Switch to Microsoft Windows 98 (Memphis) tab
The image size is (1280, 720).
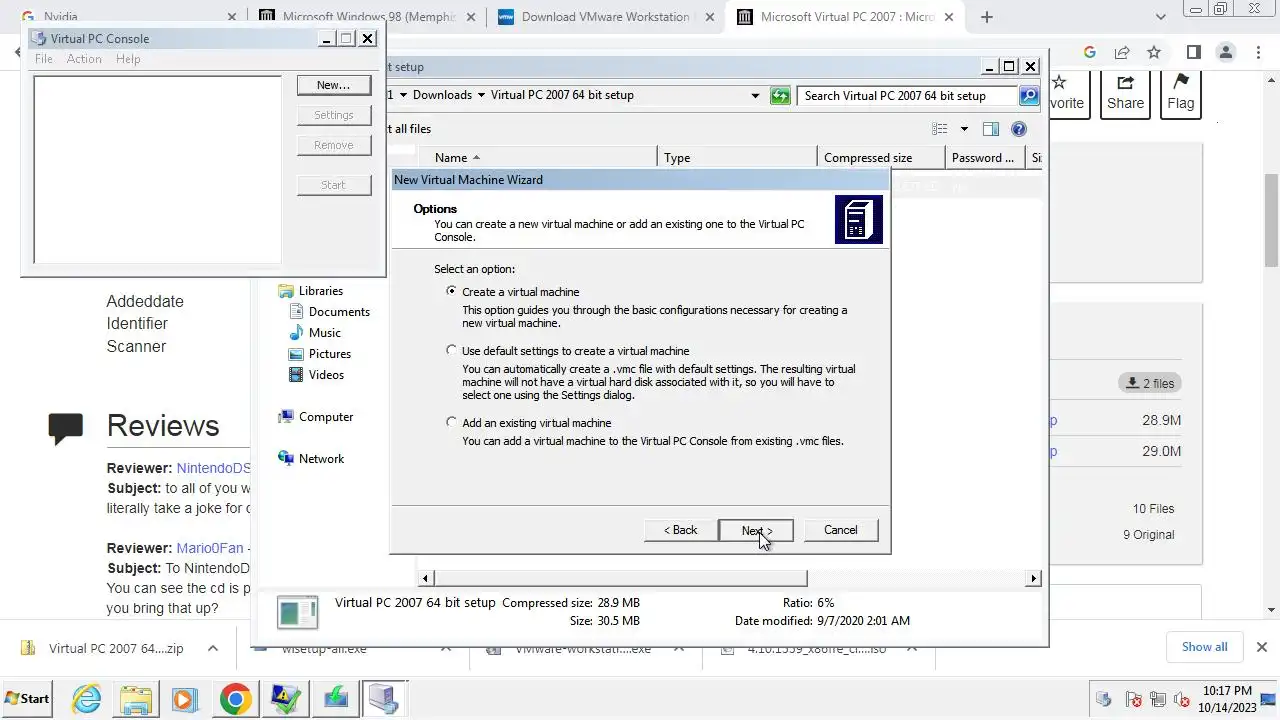point(368,17)
